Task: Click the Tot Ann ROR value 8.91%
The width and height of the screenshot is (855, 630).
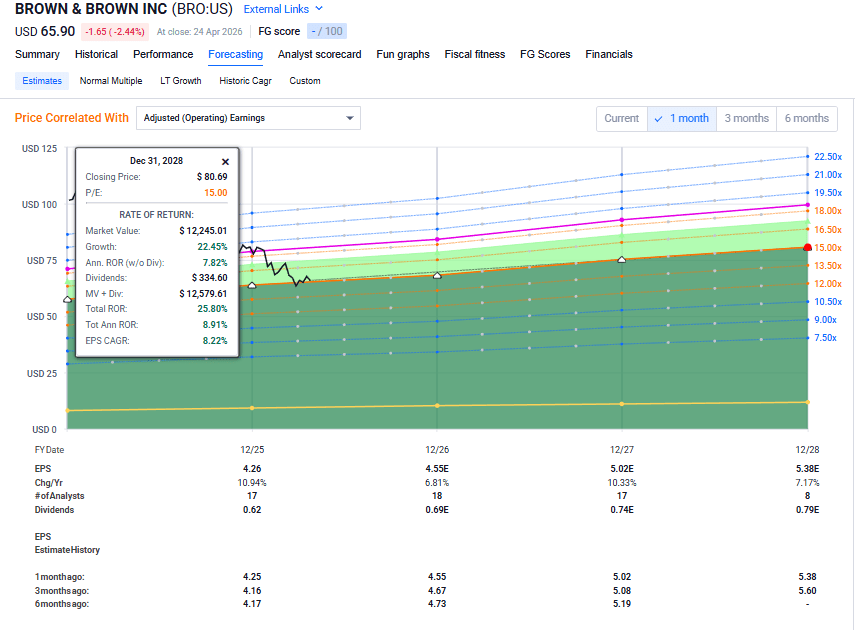Action: coord(215,325)
